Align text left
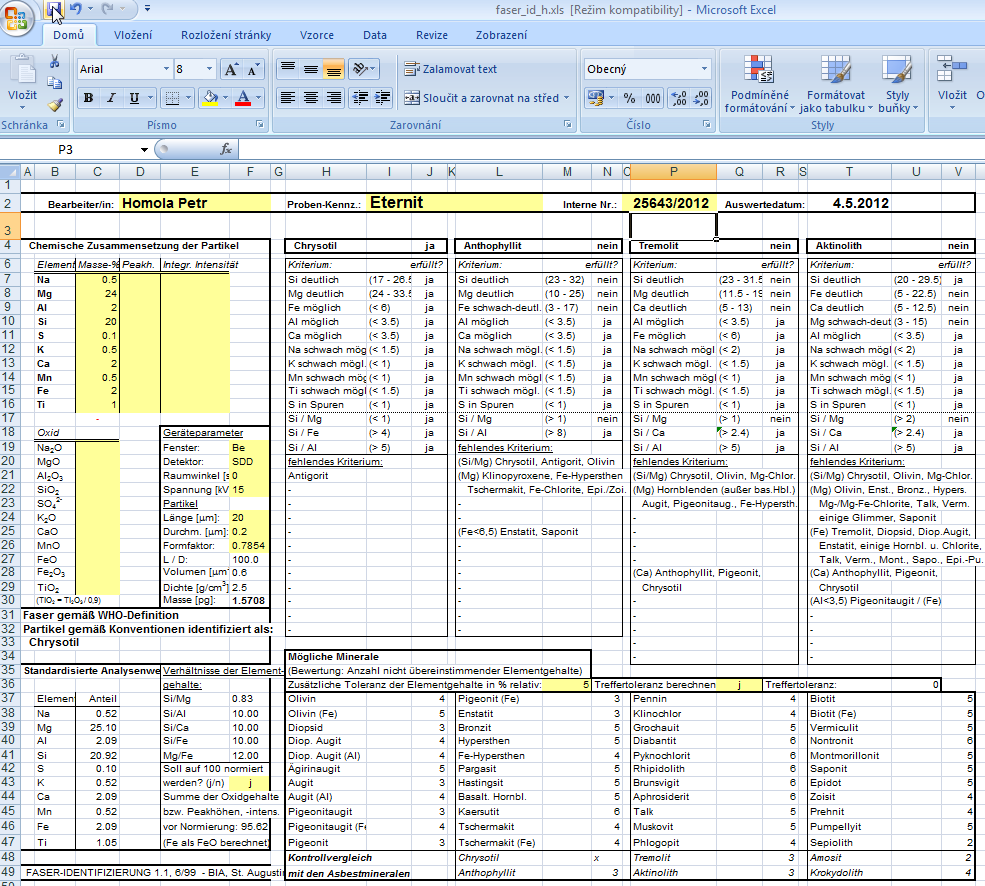The width and height of the screenshot is (985, 886). point(288,97)
